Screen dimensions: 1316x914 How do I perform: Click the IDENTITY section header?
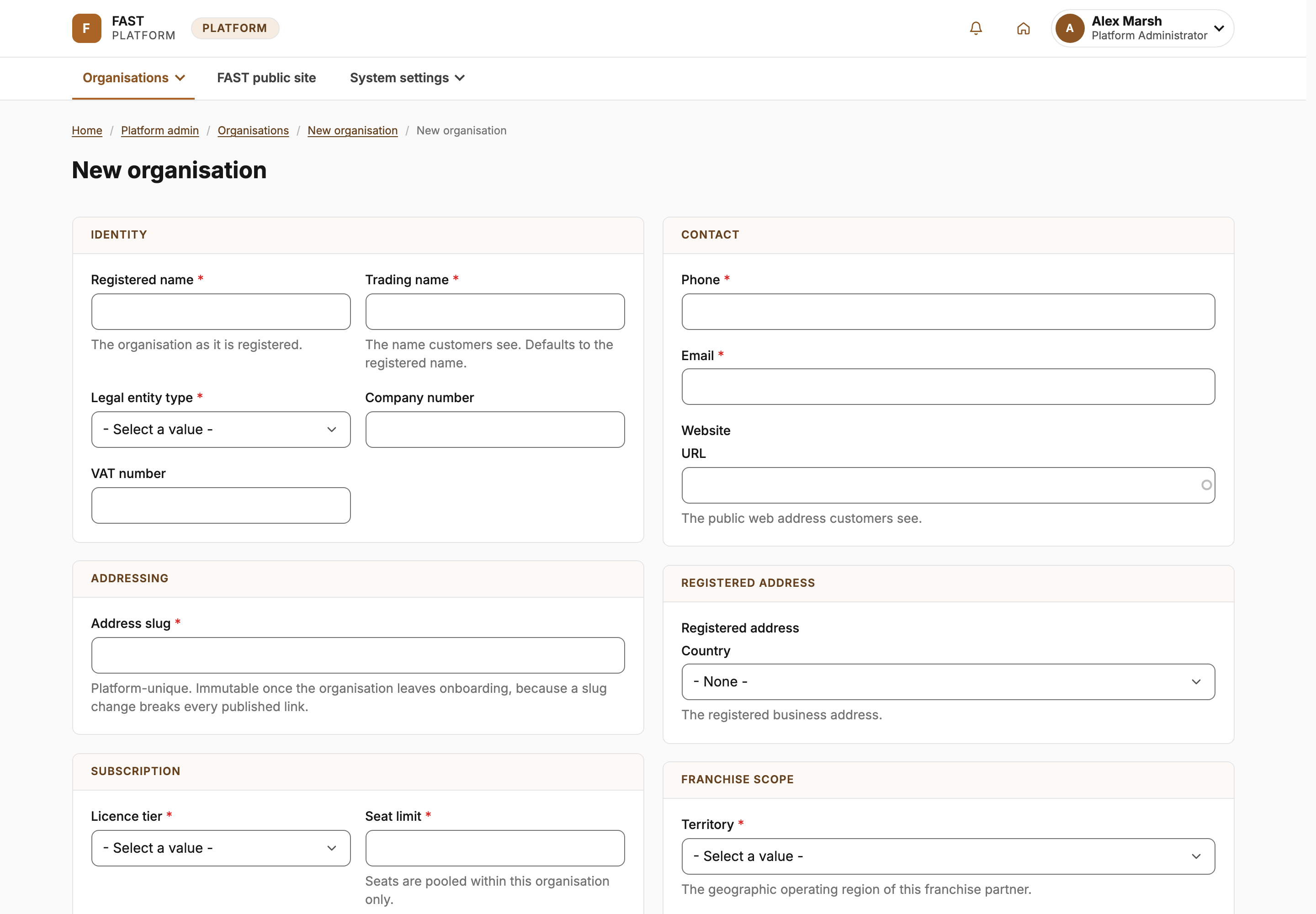358,235
